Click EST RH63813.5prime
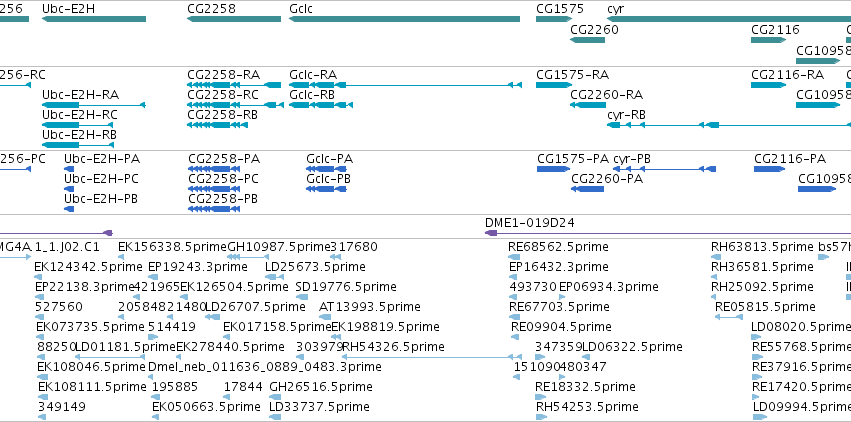This screenshot has height=422, width=851. pyautogui.click(x=715, y=257)
